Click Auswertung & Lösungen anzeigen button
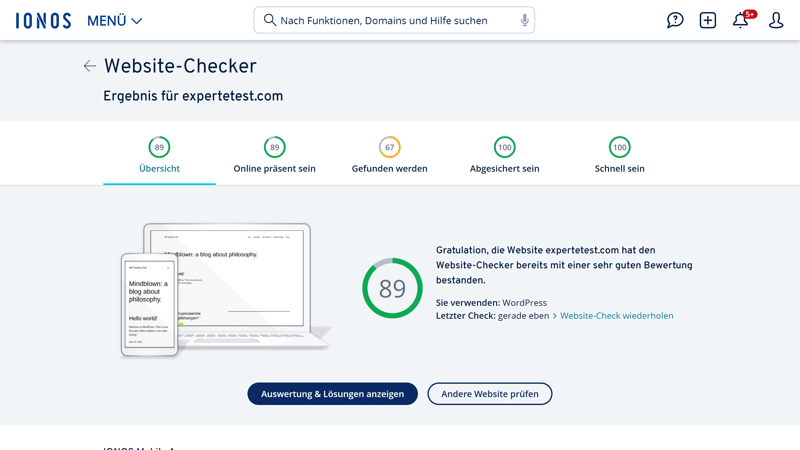The width and height of the screenshot is (800, 450). [333, 394]
